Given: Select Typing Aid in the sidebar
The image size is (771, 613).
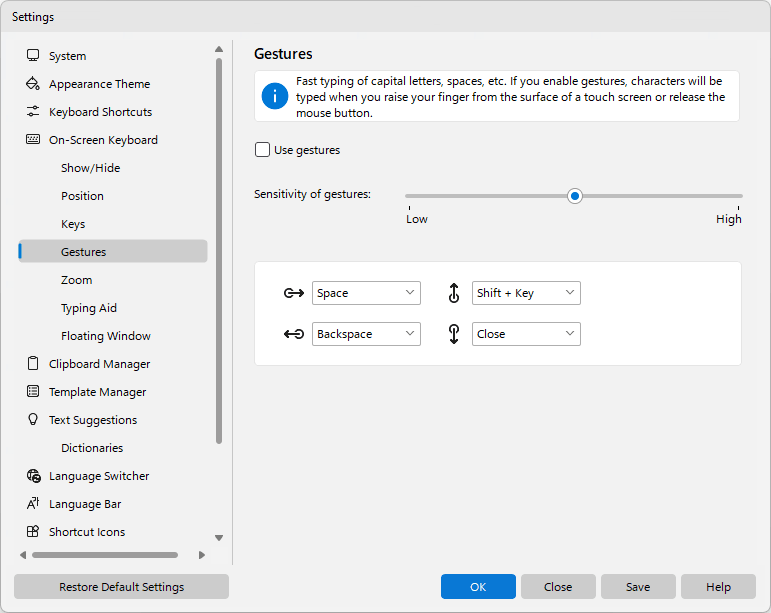Looking at the screenshot, I should pos(89,308).
